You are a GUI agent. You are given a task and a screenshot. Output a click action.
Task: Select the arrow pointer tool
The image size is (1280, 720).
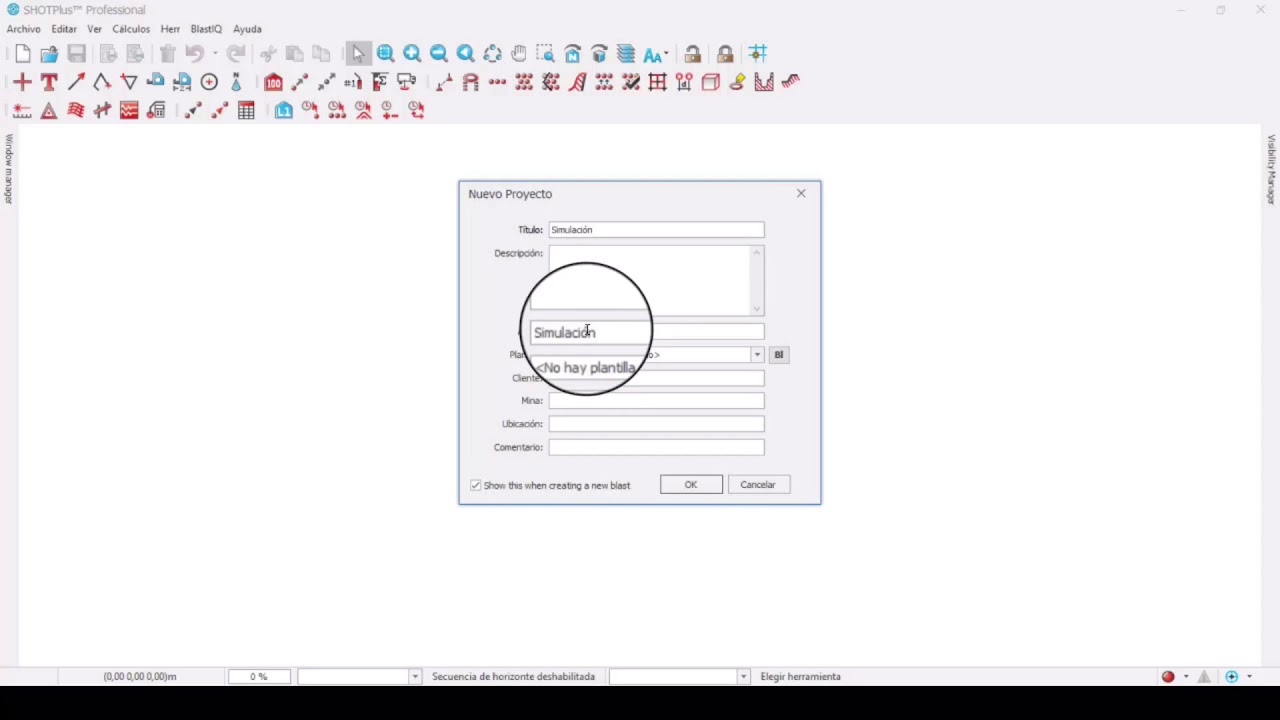[x=358, y=54]
